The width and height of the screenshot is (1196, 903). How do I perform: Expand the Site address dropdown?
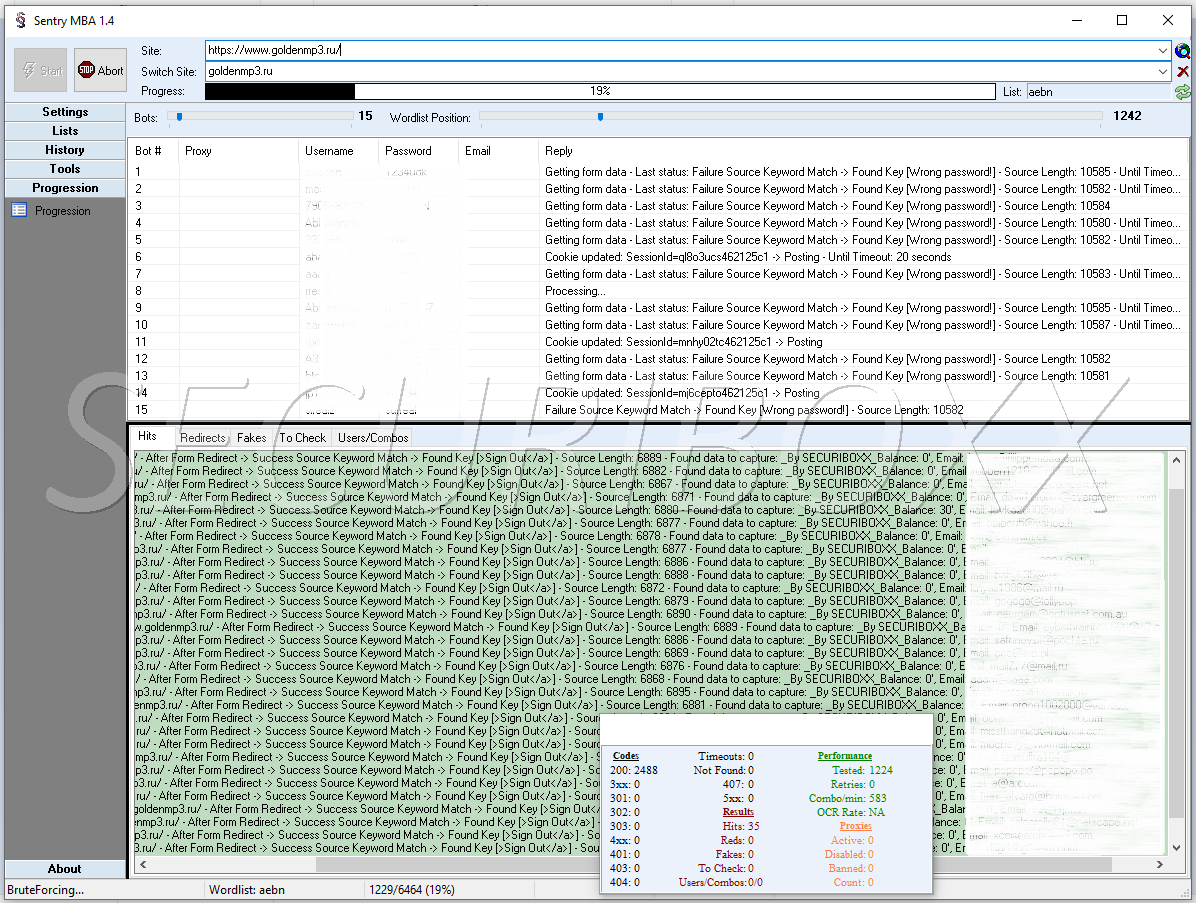(1163, 50)
